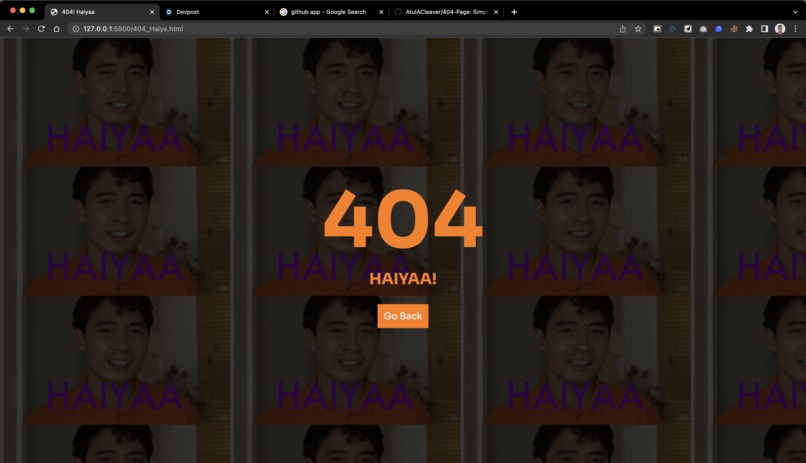Expand the tab search chevron
This screenshot has height=463, width=806.
pyautogui.click(x=795, y=12)
